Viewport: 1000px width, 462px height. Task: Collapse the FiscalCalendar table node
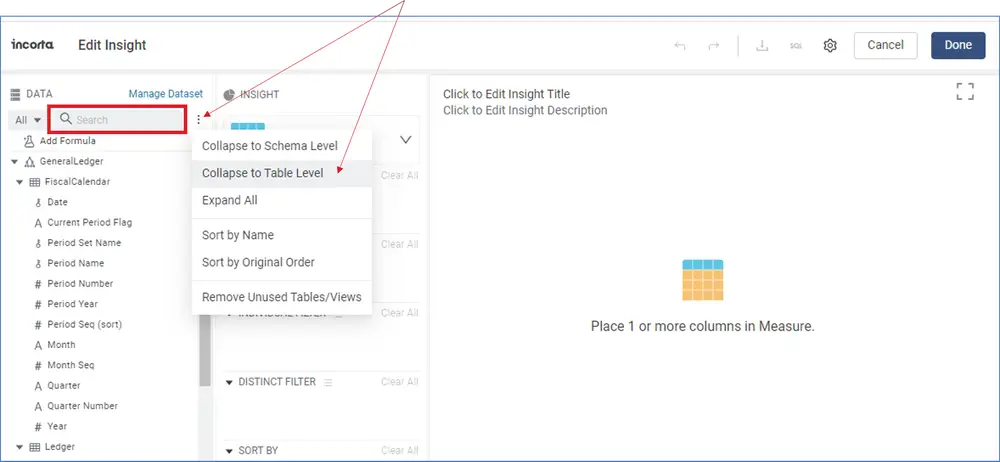point(20,183)
